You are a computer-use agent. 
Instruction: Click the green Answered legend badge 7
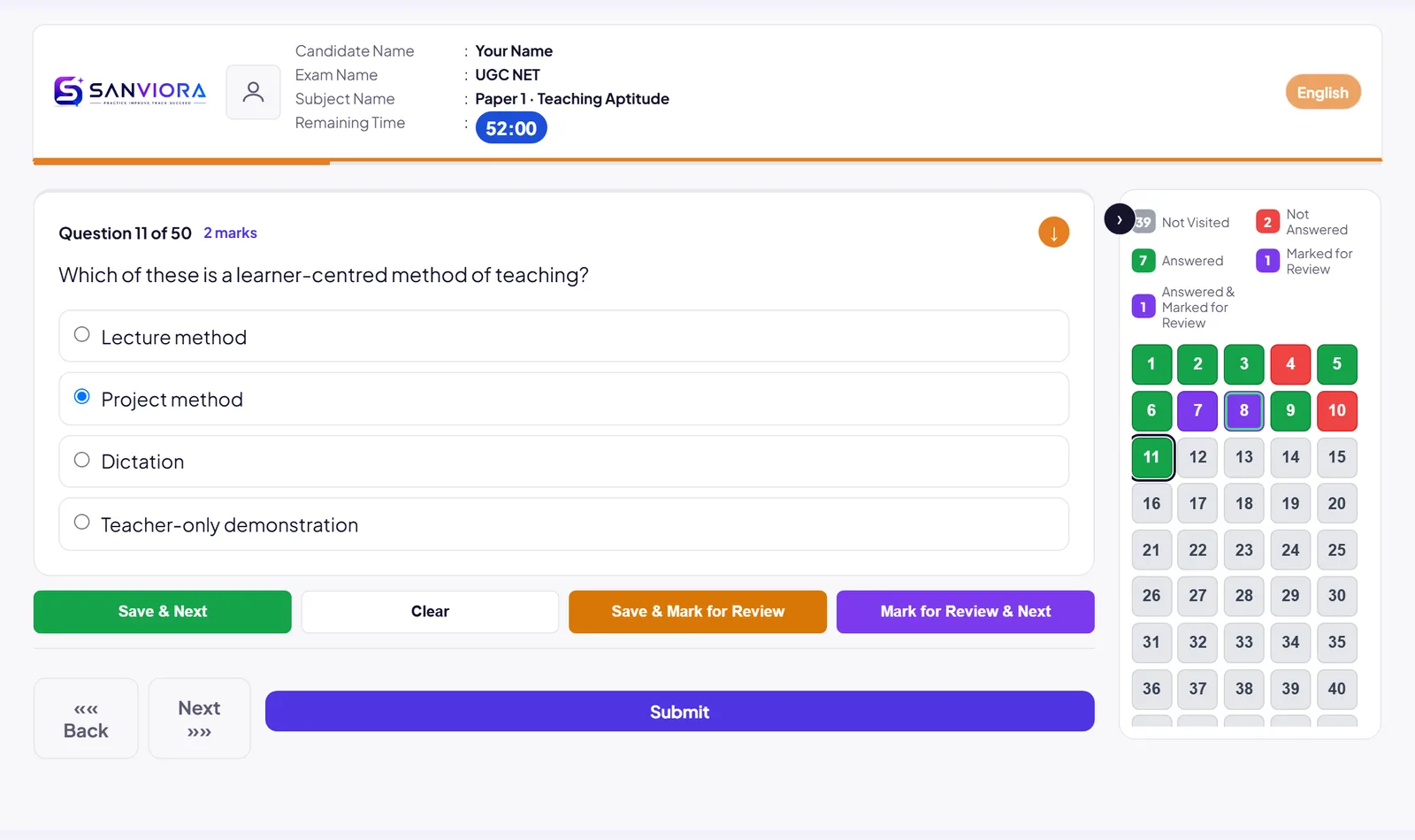(1143, 261)
